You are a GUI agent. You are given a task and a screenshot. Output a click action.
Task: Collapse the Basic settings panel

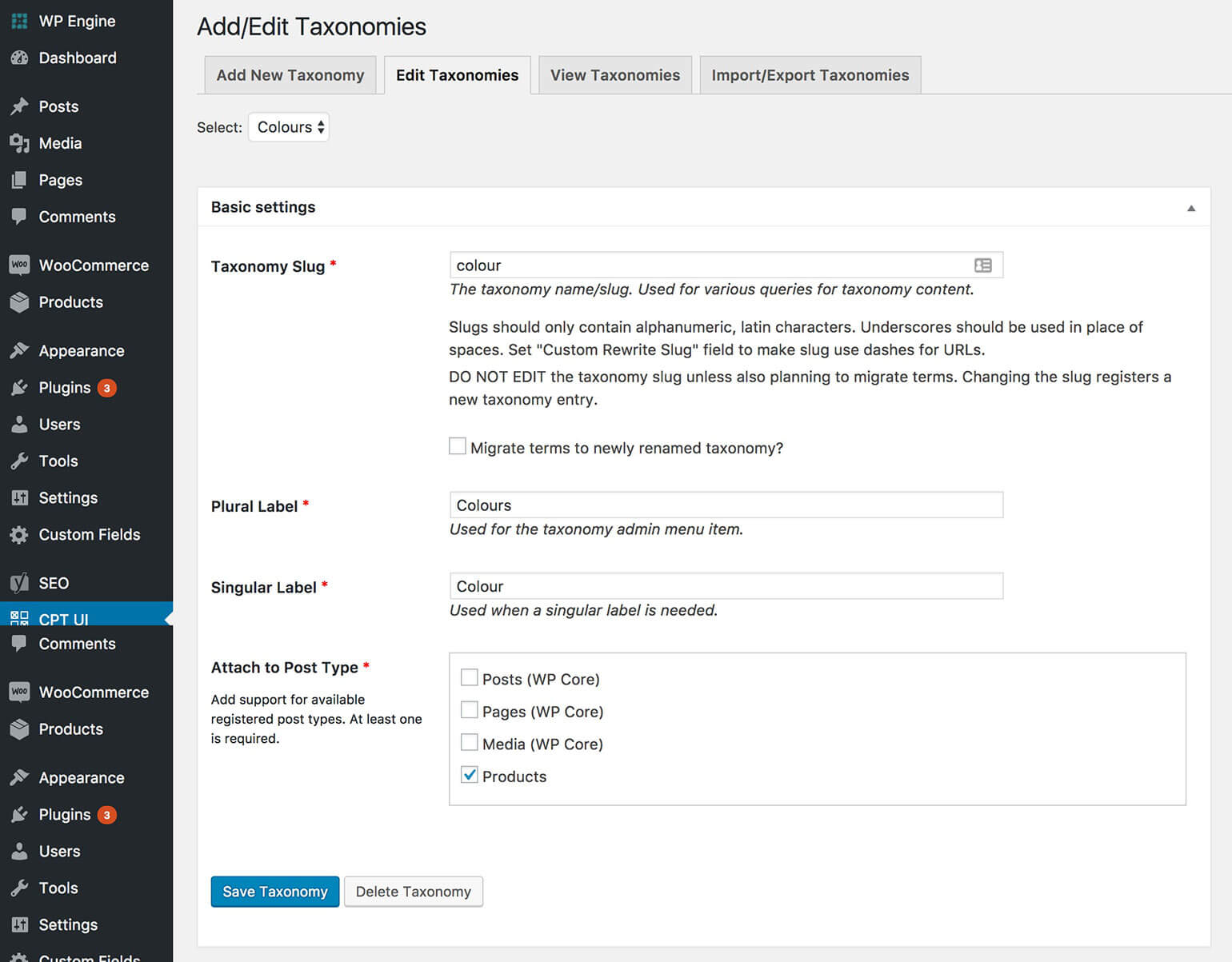pos(1191,207)
